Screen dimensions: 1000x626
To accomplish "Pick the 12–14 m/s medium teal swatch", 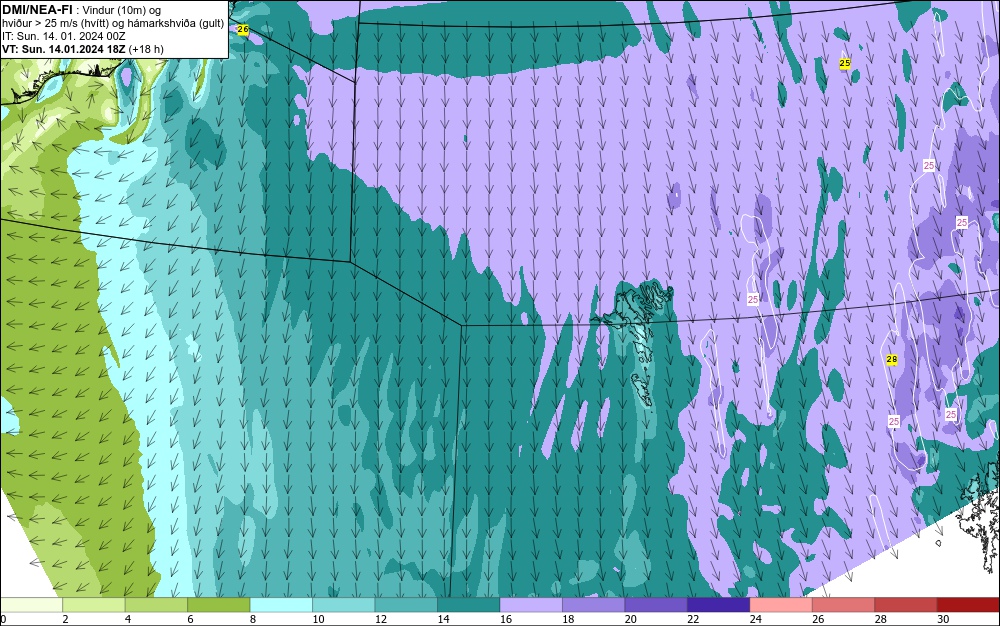I will 406,605.
